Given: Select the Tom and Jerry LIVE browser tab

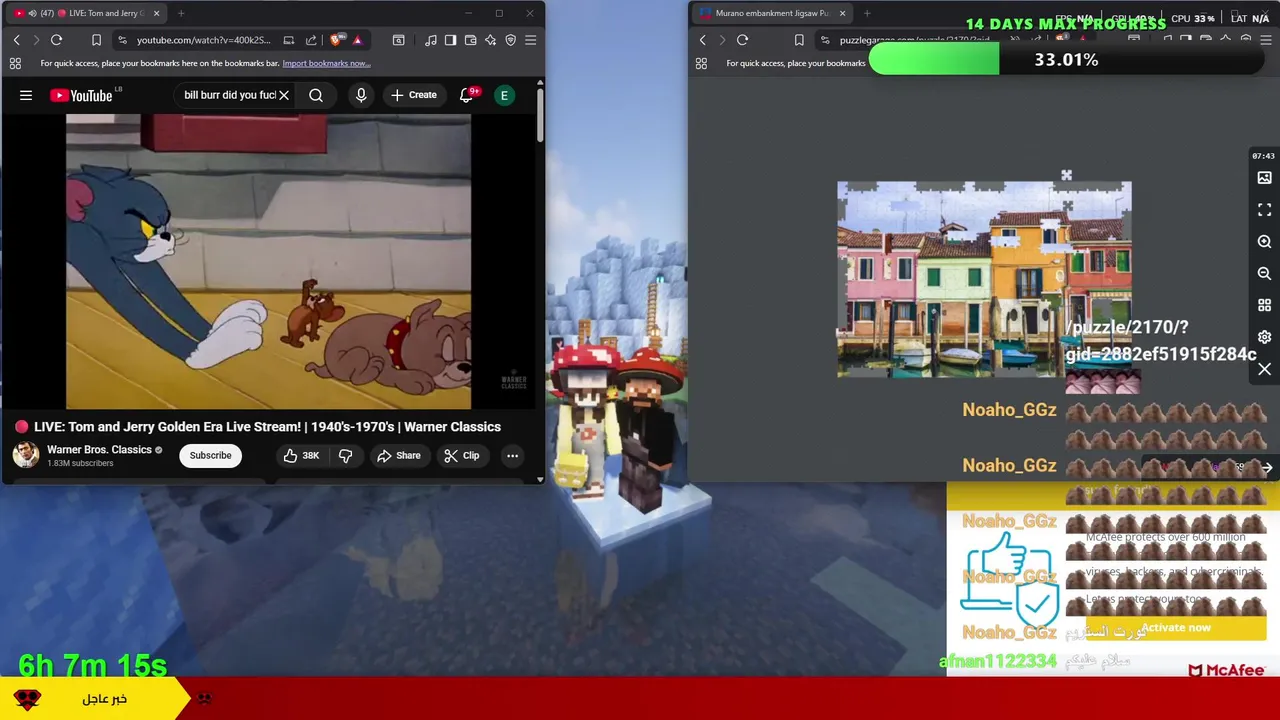Looking at the screenshot, I should pyautogui.click(x=86, y=13).
